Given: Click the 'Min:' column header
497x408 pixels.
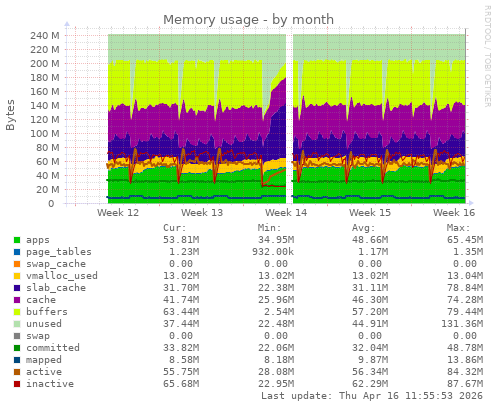Looking at the screenshot, I should coord(269,228).
